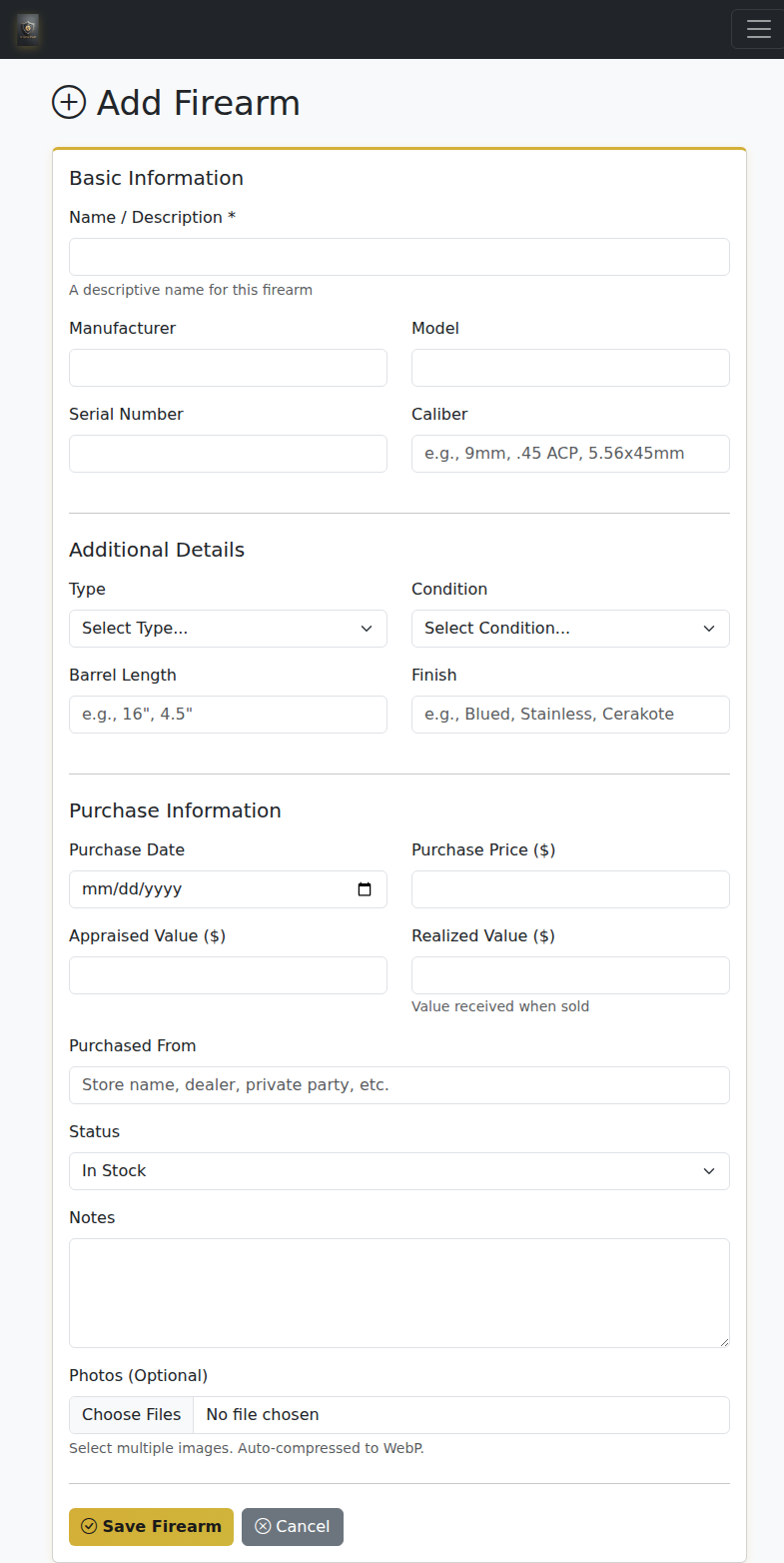Open the Condition dropdown

(x=569, y=628)
